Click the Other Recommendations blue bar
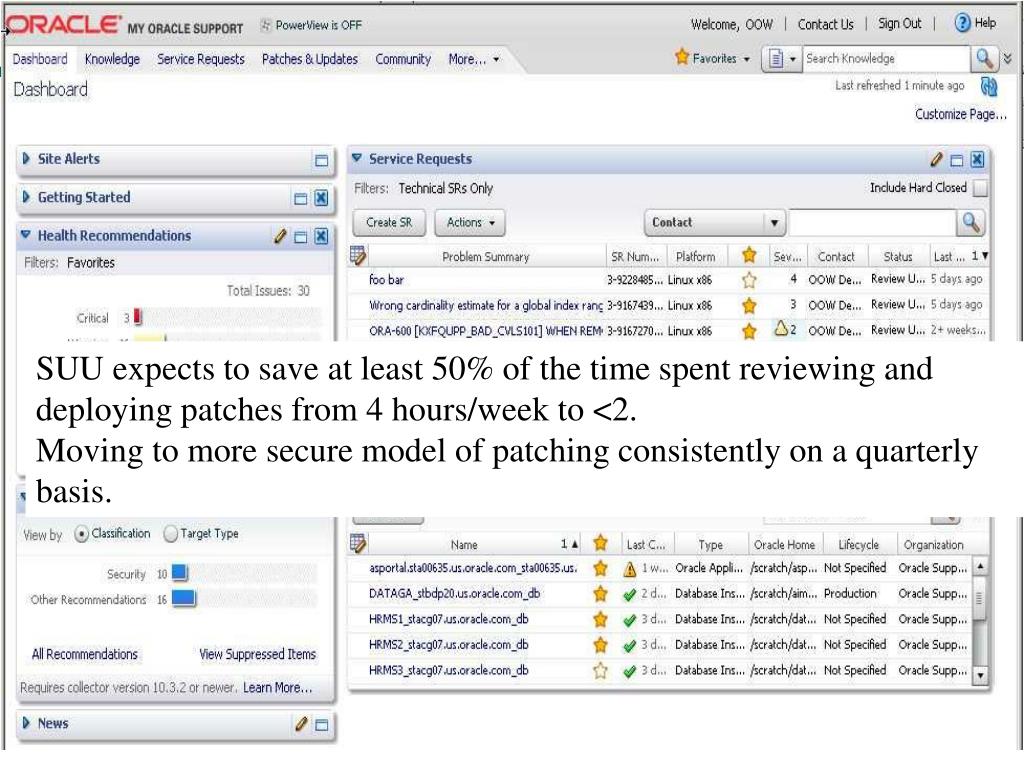This screenshot has width=1024, height=768. pos(184,598)
